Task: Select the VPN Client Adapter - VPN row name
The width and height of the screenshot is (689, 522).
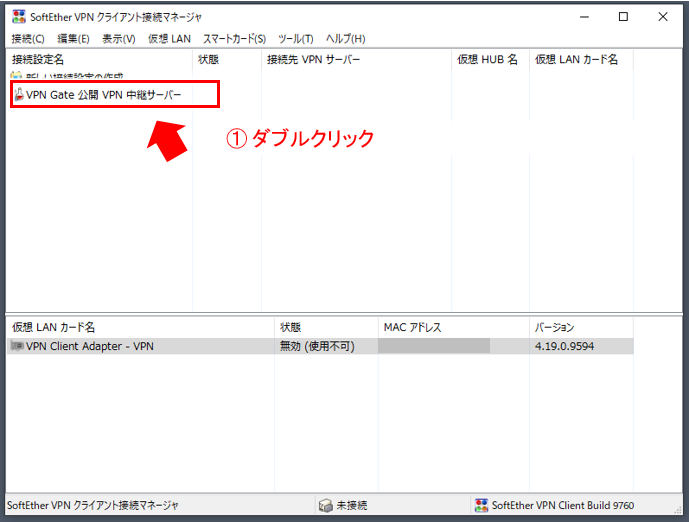Action: [90, 346]
